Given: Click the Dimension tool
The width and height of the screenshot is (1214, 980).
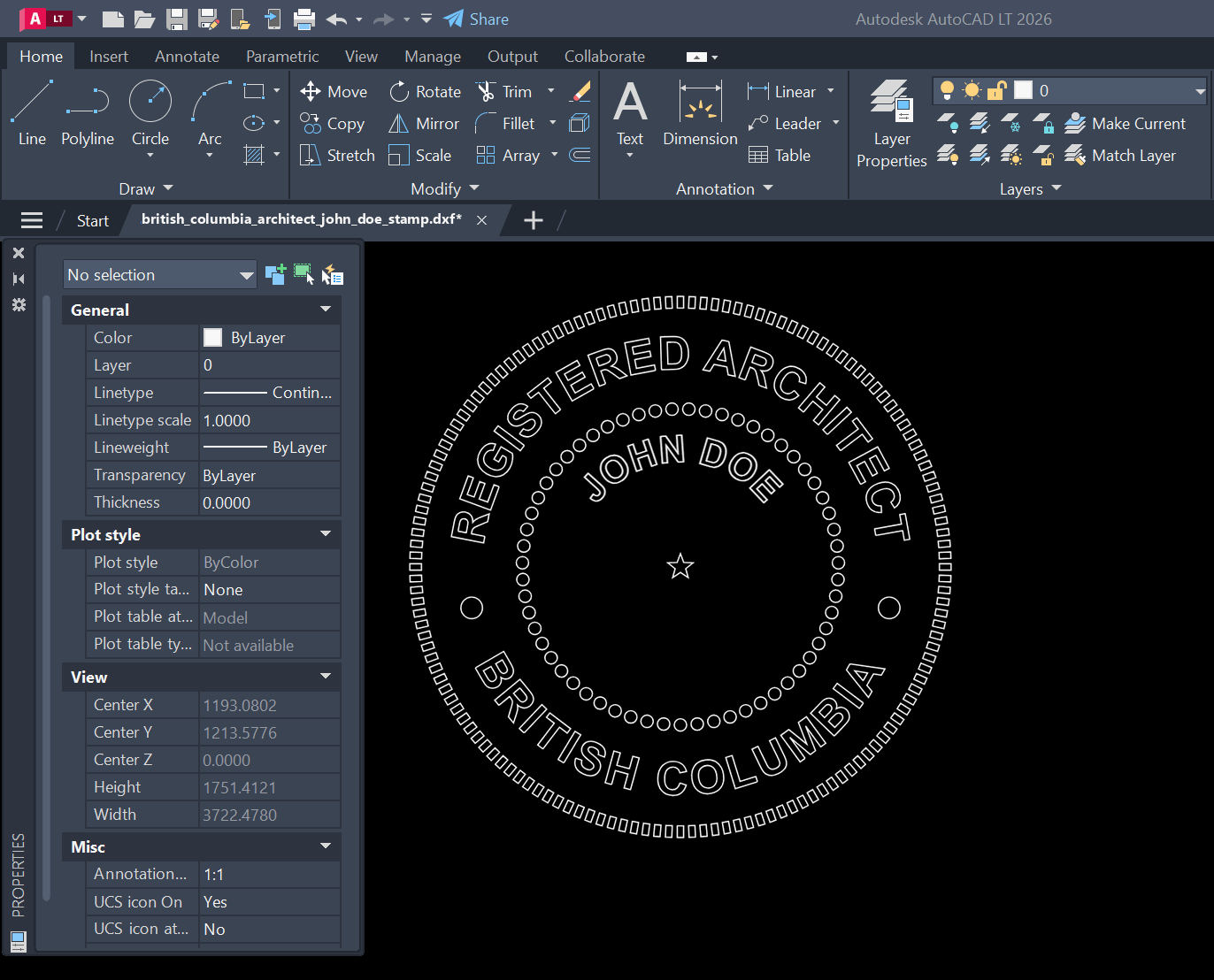Looking at the screenshot, I should pos(700,113).
